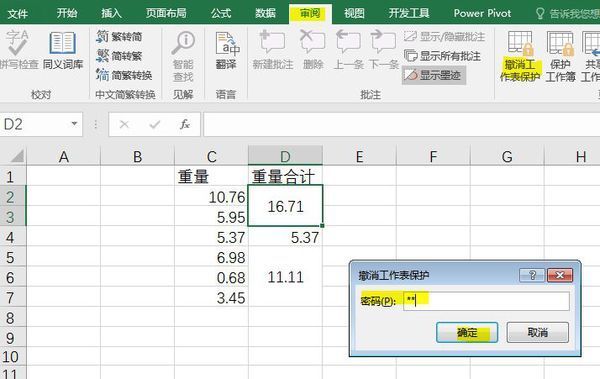Go to previous comment 上一条
The height and width of the screenshot is (379, 600).
coord(348,50)
